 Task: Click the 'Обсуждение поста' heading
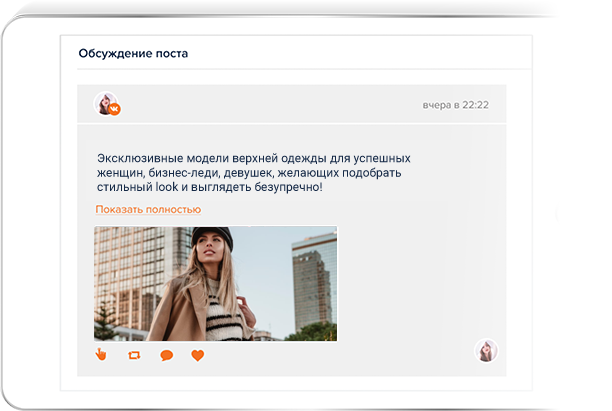coord(133,54)
